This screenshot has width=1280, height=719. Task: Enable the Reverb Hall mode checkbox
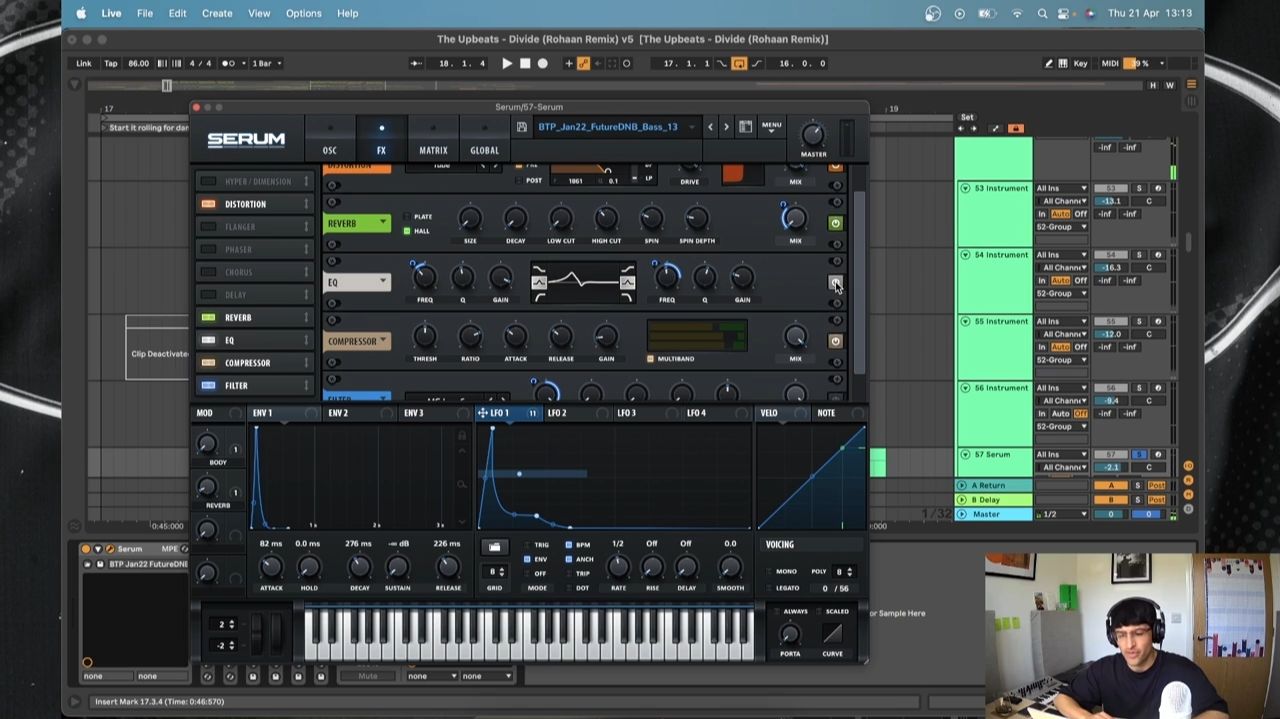407,231
